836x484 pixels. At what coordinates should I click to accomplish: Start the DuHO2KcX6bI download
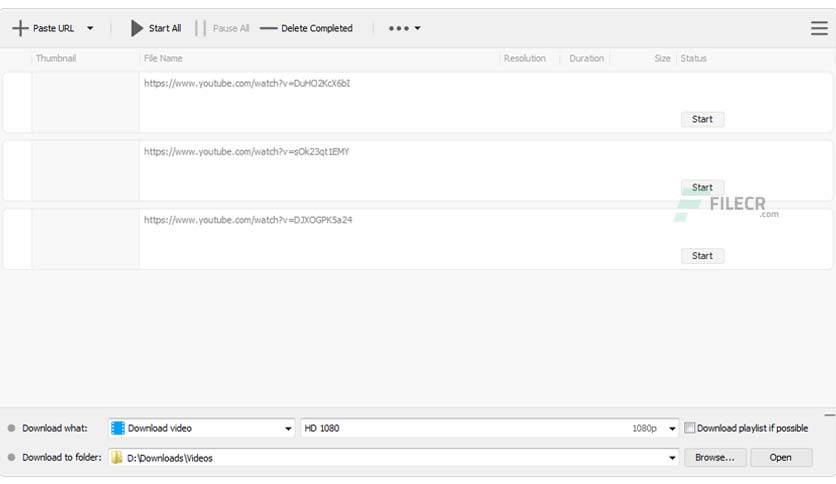pos(702,119)
